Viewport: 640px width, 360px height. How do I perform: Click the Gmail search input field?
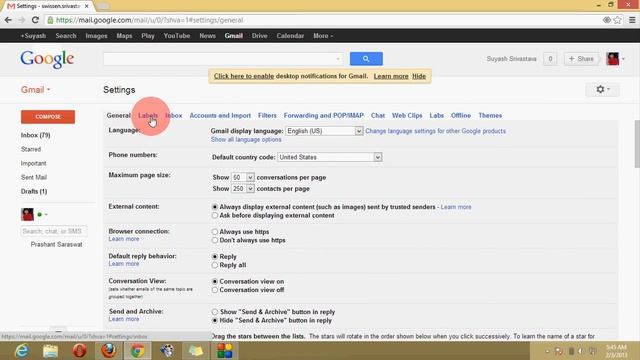(x=223, y=59)
